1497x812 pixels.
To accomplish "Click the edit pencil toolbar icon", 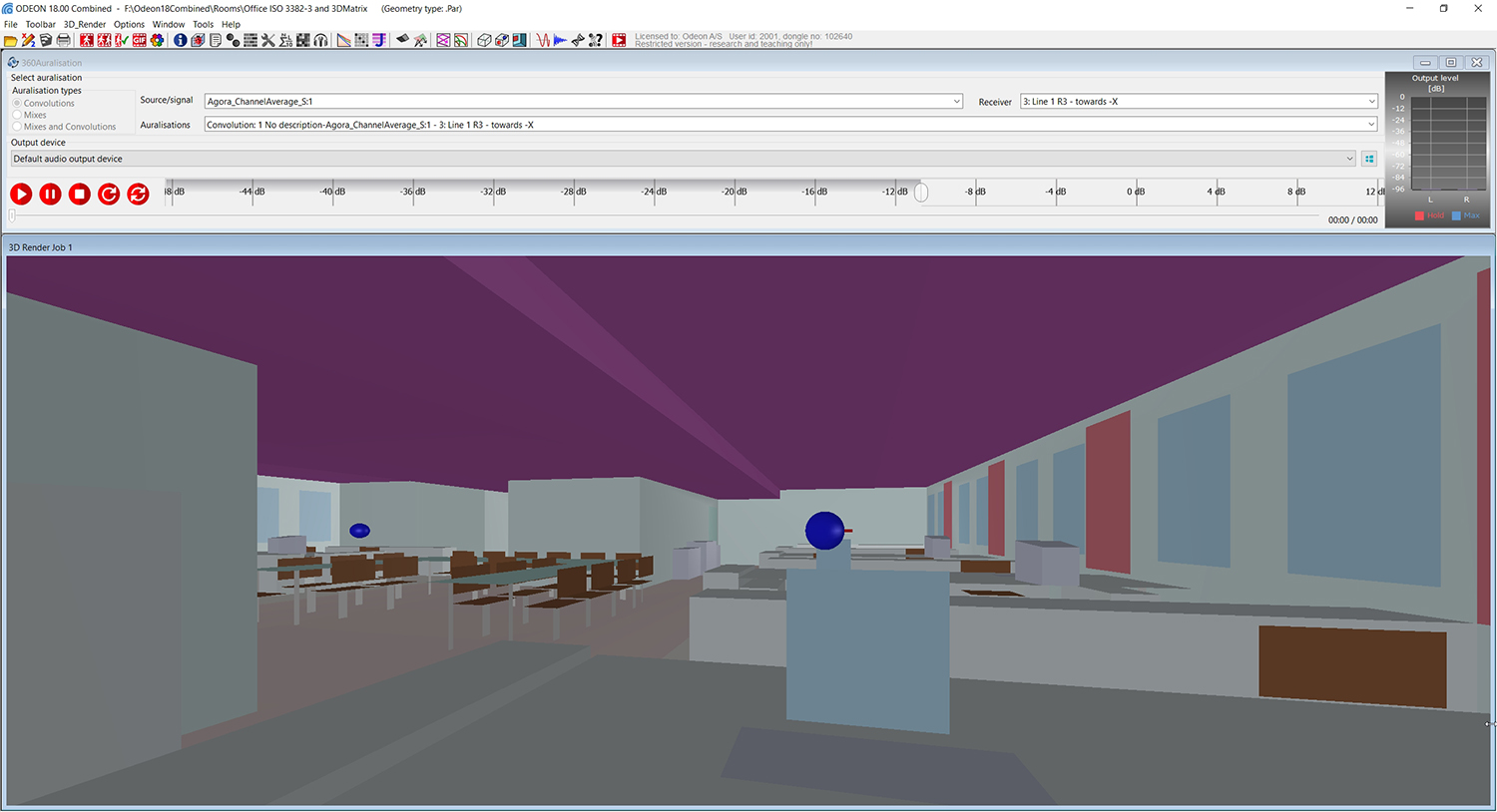I will click(x=28, y=40).
